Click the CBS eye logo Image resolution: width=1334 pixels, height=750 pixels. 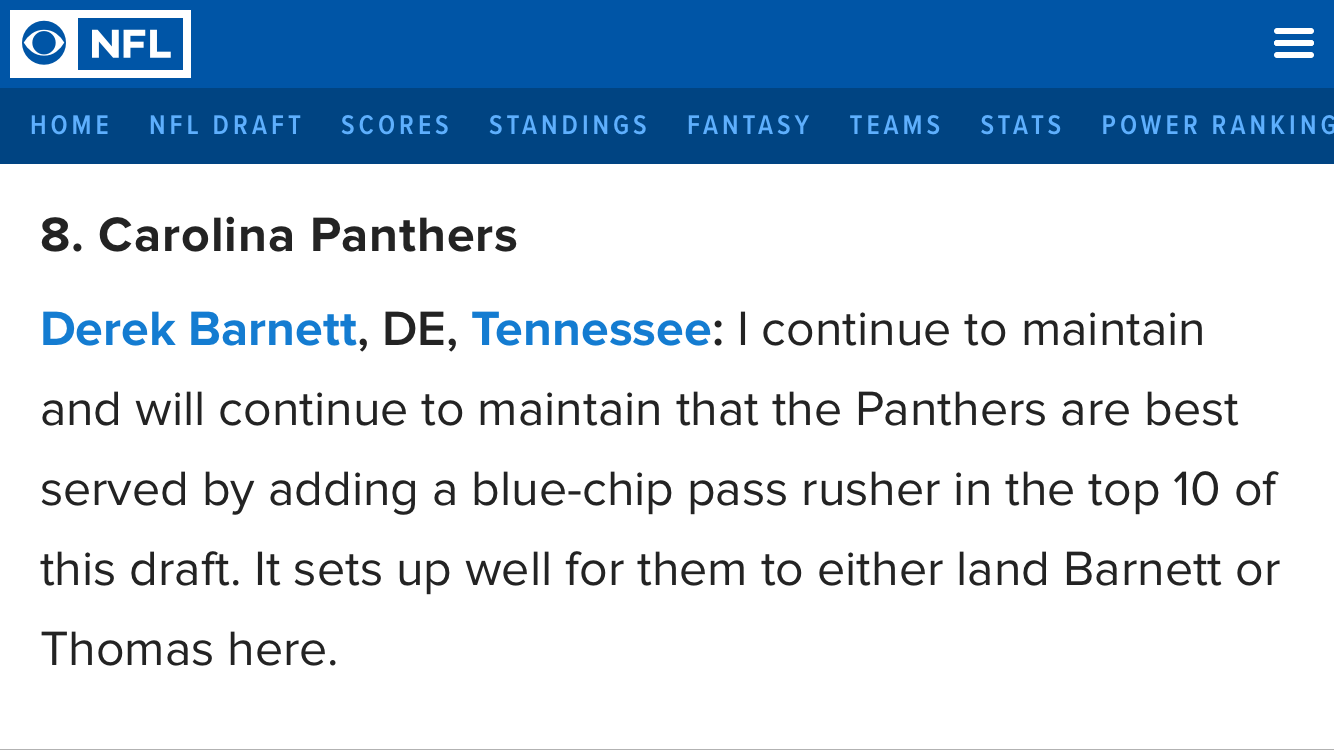pyautogui.click(x=44, y=44)
